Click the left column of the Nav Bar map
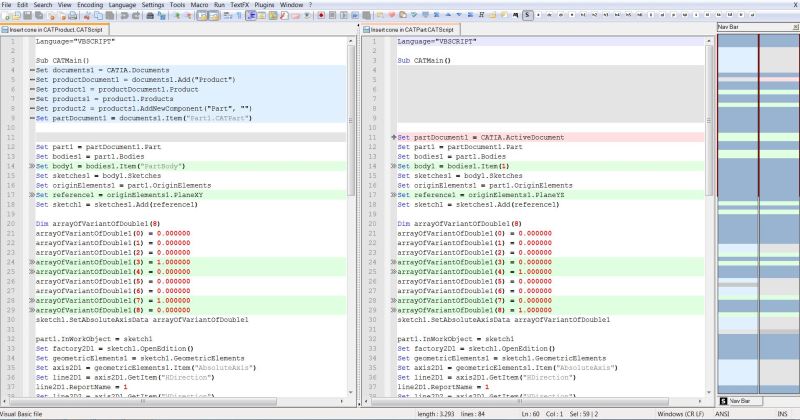 click(738, 213)
